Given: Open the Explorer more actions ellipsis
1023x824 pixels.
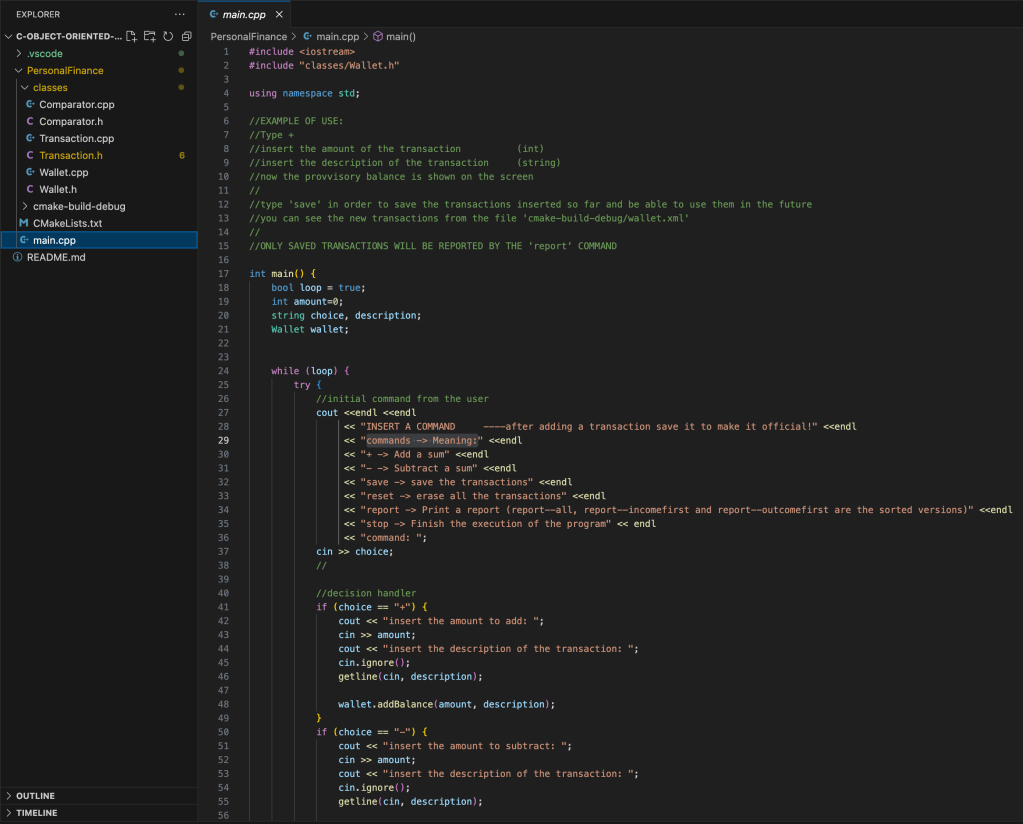Looking at the screenshot, I should pyautogui.click(x=180, y=15).
